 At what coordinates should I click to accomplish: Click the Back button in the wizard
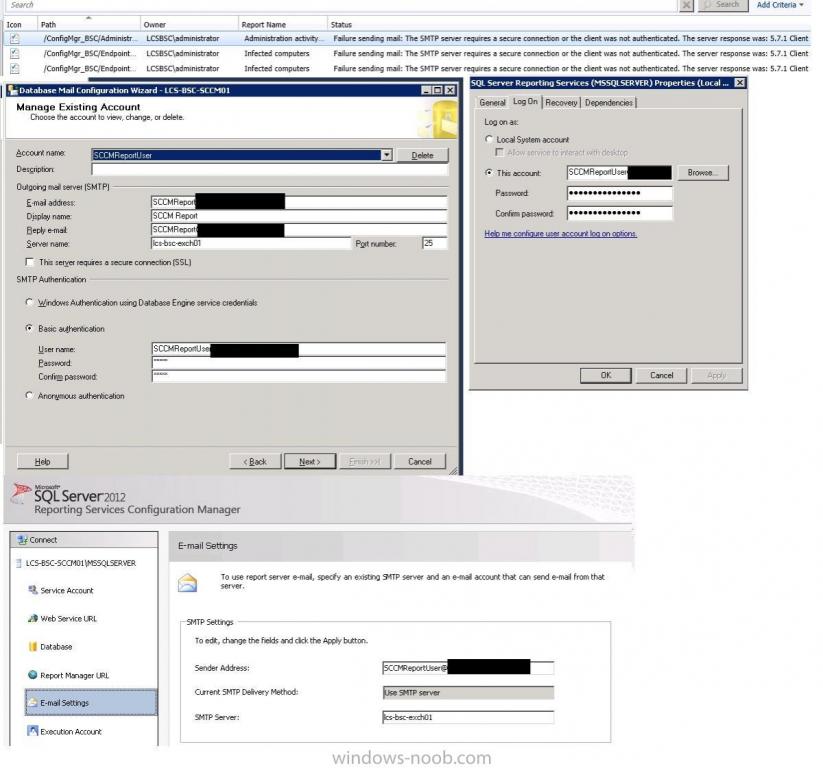pos(255,461)
